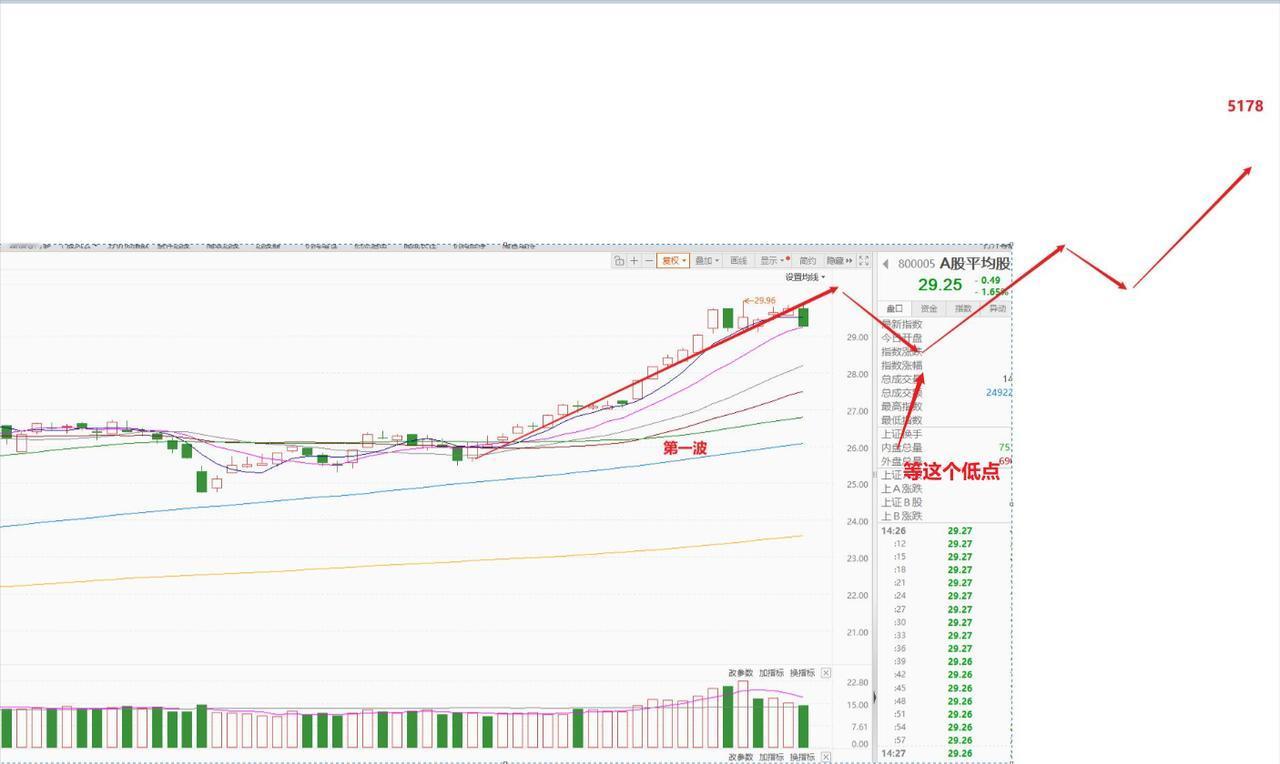Click 加指标 in volume indicator panel
The width and height of the screenshot is (1280, 764).
point(771,673)
